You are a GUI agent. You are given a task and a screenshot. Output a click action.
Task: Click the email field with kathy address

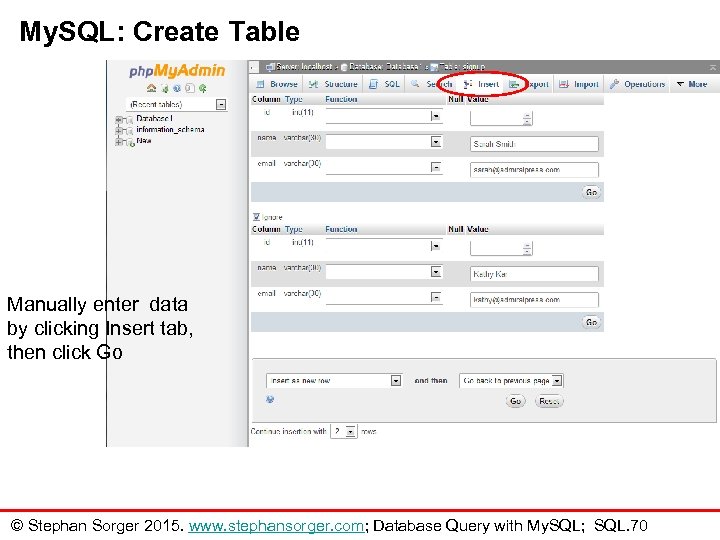pyautogui.click(x=534, y=299)
